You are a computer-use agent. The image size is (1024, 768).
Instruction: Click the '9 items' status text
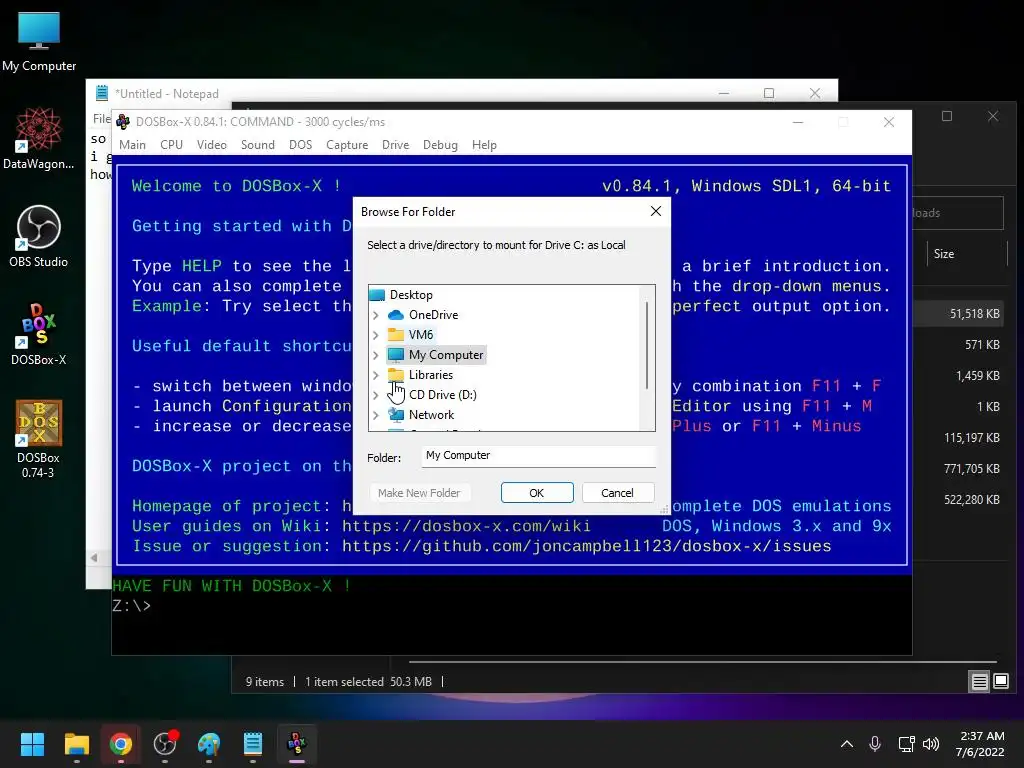click(x=264, y=682)
